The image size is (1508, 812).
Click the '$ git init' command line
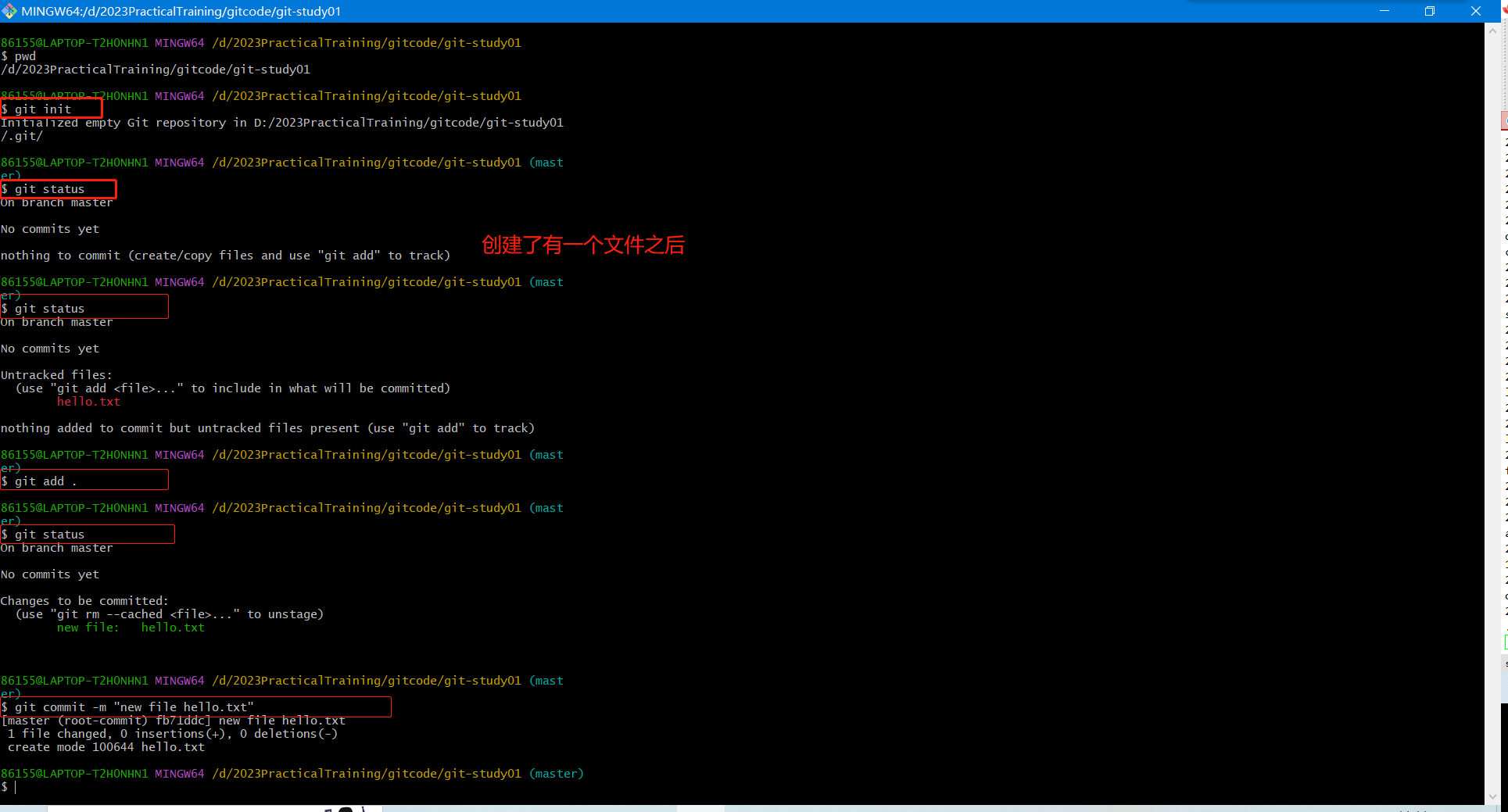point(37,109)
